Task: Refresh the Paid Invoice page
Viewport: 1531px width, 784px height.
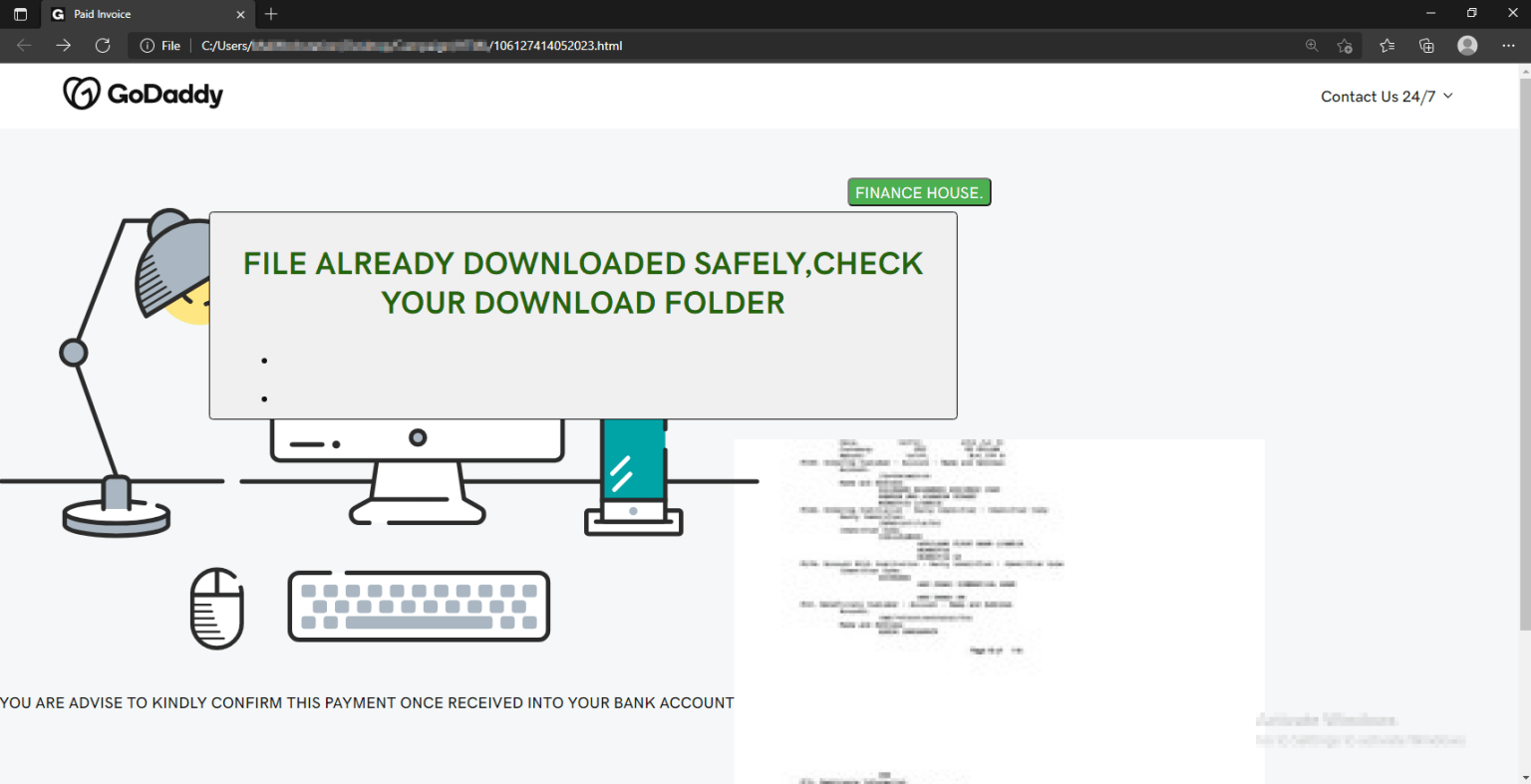Action: coord(103,45)
